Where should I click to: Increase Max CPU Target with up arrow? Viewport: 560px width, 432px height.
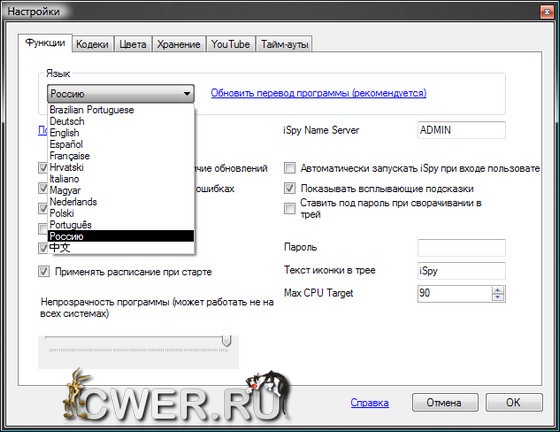pyautogui.click(x=498, y=290)
